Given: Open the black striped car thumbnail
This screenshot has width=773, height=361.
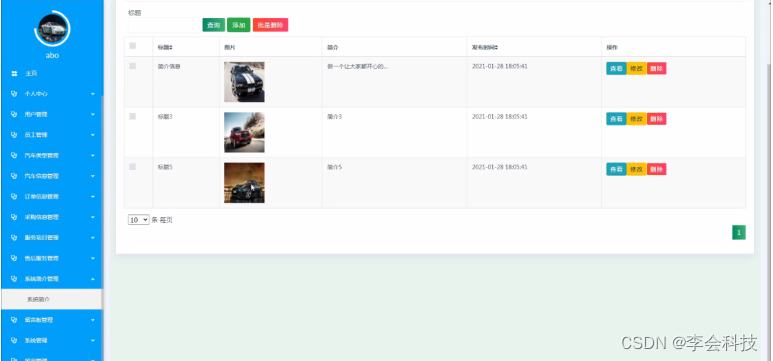Looking at the screenshot, I should coord(244,82).
